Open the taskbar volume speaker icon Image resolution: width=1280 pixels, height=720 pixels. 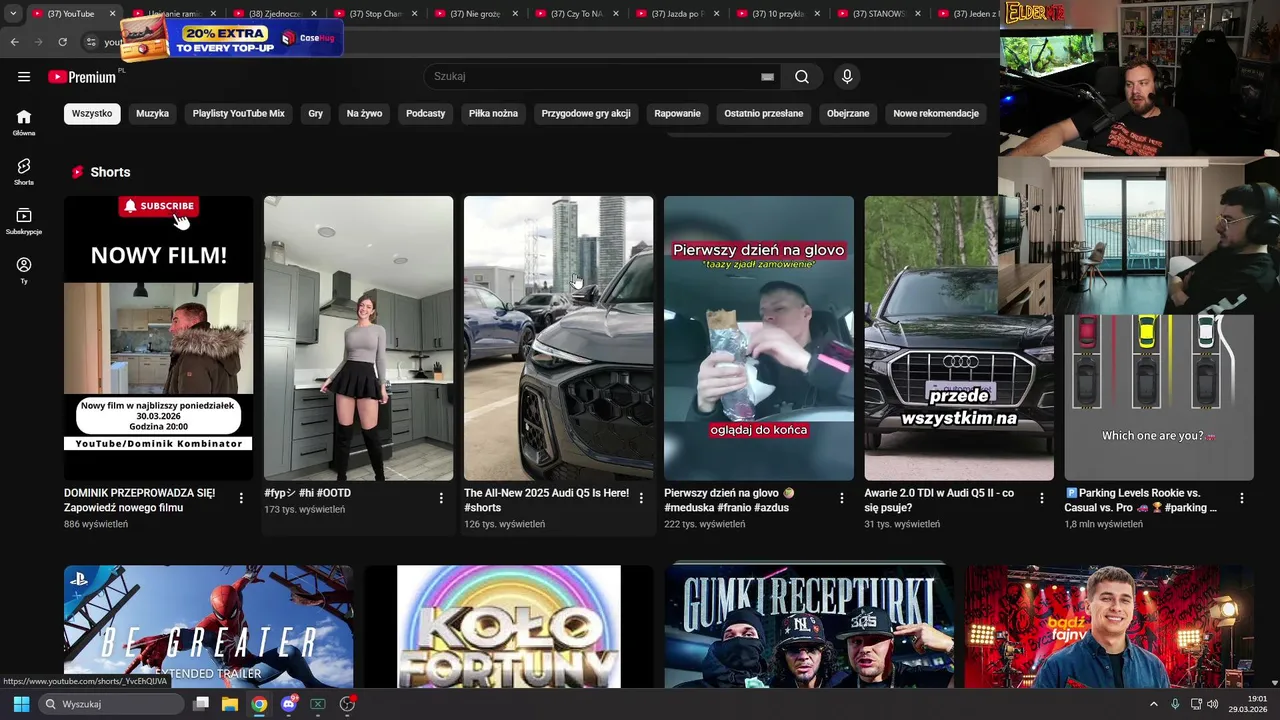(1212, 704)
